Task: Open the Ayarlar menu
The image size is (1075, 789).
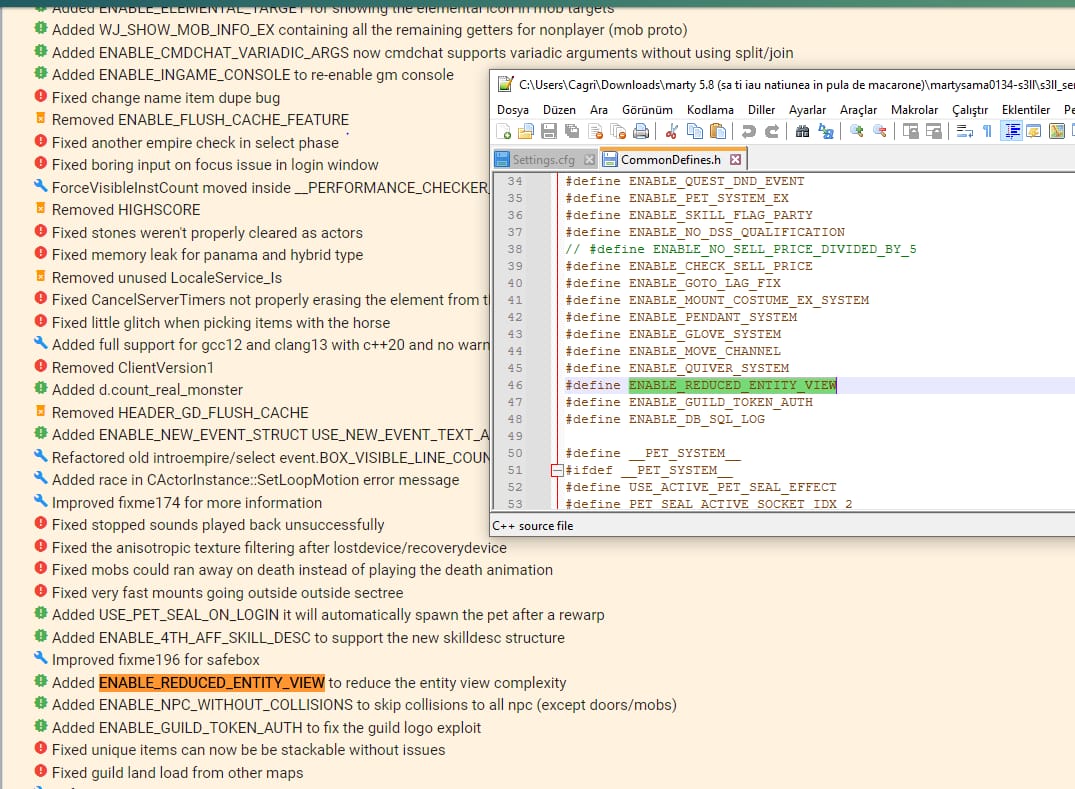Action: 808,110
